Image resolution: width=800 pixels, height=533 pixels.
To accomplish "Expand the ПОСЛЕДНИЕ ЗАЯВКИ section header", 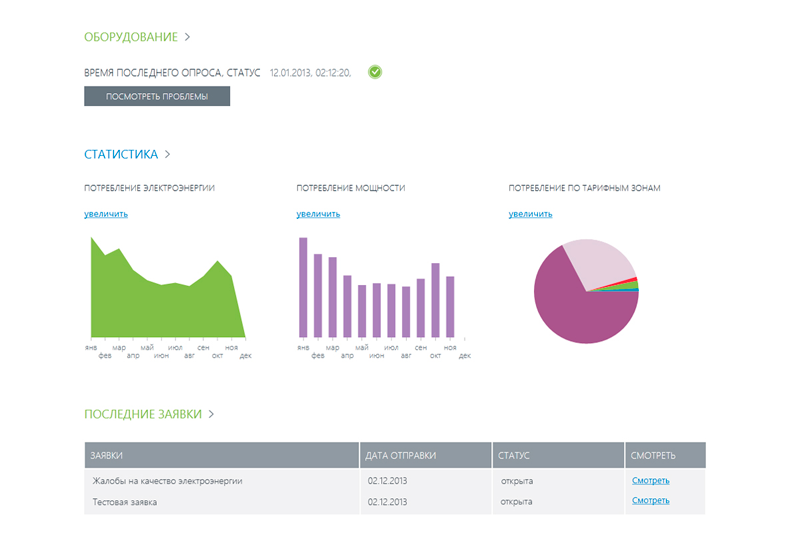I will point(149,414).
